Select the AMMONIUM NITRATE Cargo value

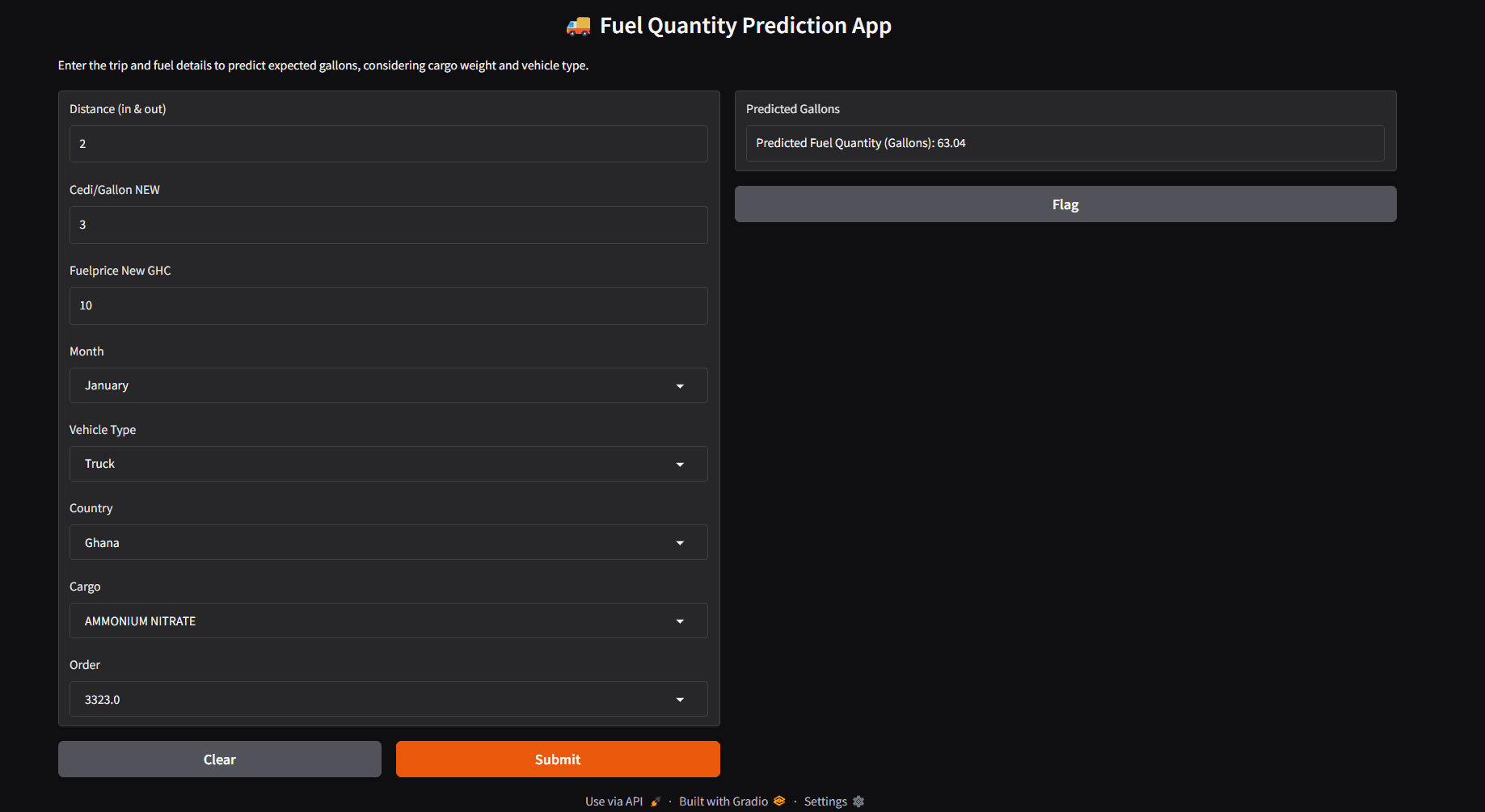tap(140, 621)
